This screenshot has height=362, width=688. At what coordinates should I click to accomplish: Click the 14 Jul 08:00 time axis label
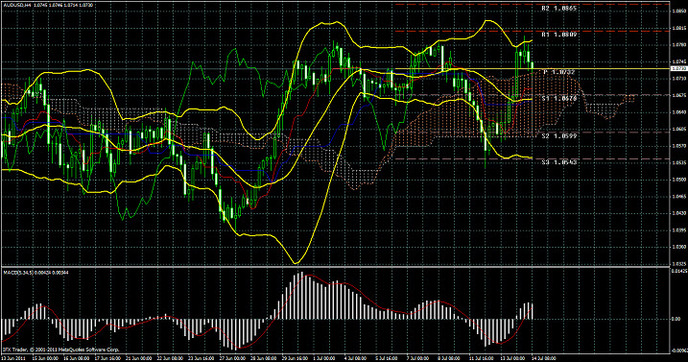tap(544, 358)
